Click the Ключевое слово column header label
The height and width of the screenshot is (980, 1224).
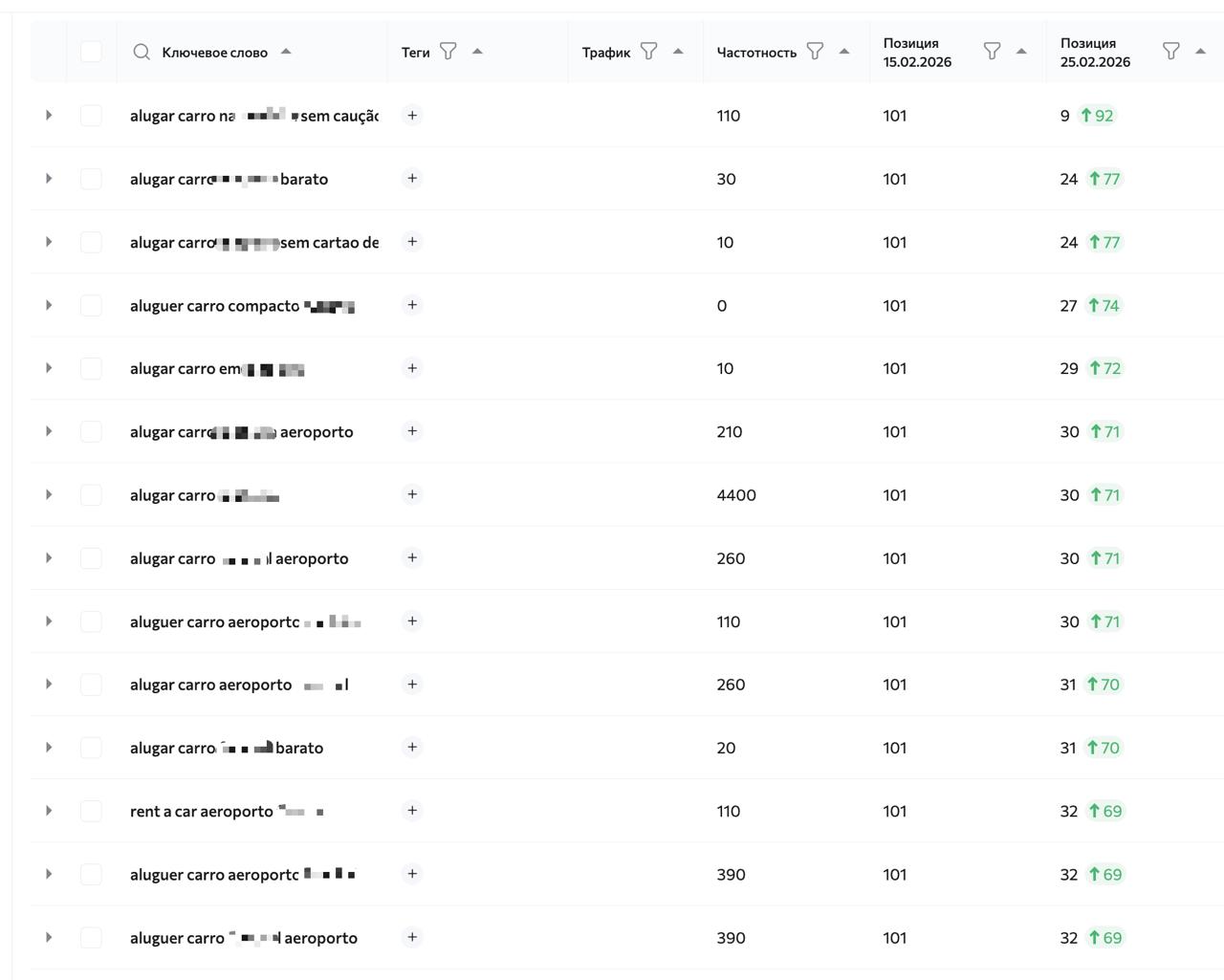214,53
